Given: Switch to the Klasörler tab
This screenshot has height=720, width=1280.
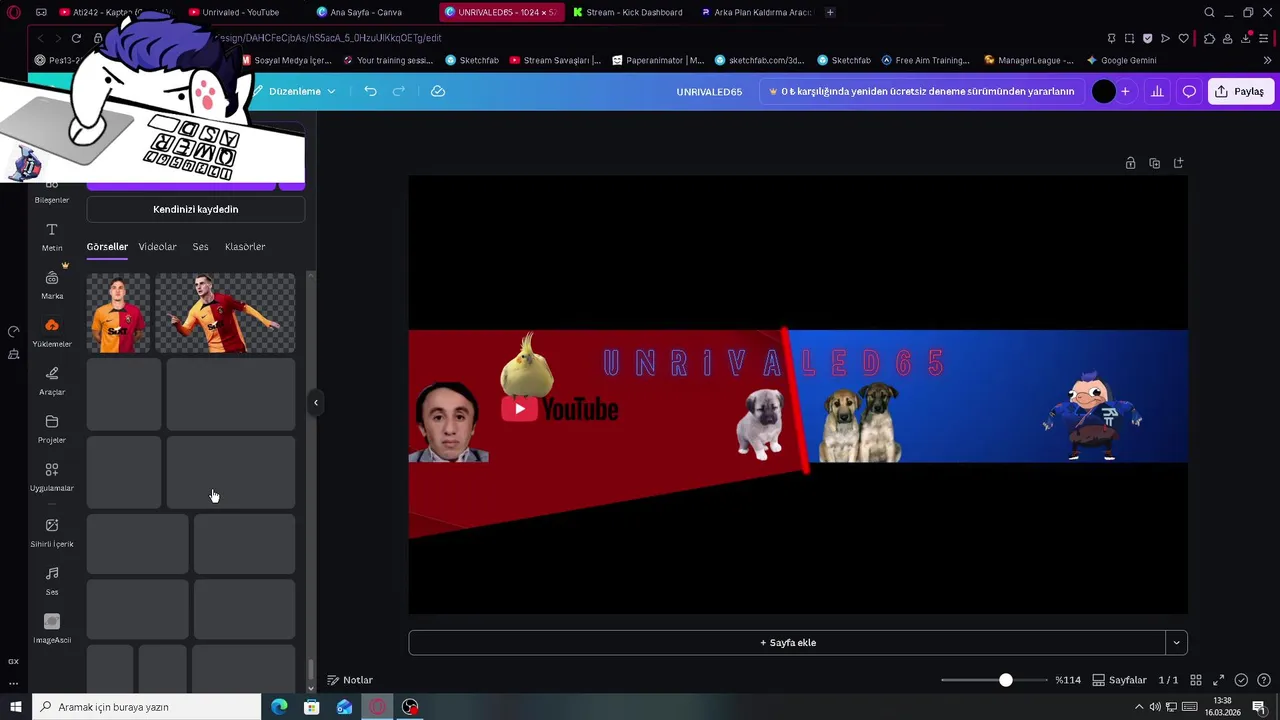Looking at the screenshot, I should 245,247.
